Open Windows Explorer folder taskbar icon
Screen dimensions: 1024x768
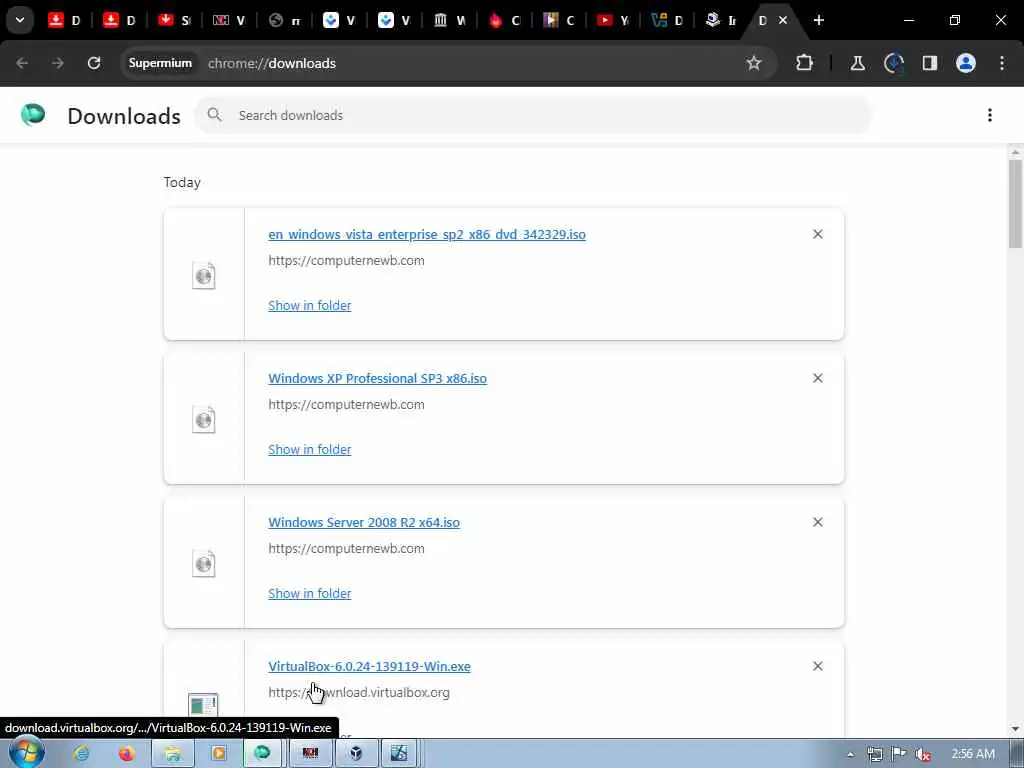click(x=173, y=754)
